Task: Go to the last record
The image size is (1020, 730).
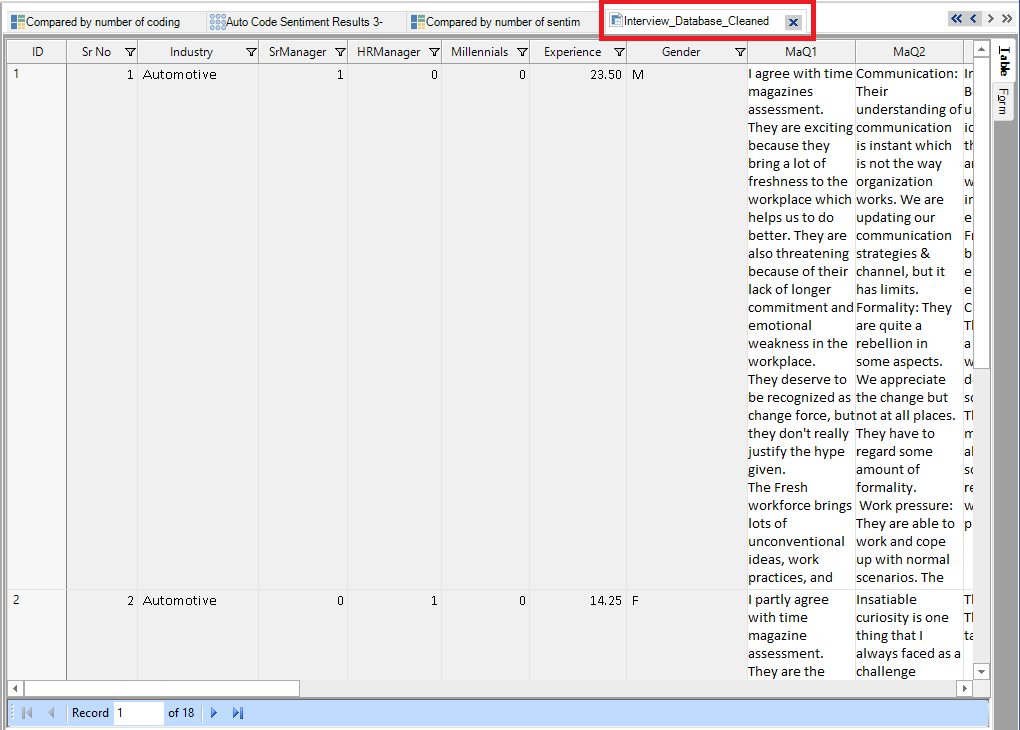Action: click(x=237, y=712)
